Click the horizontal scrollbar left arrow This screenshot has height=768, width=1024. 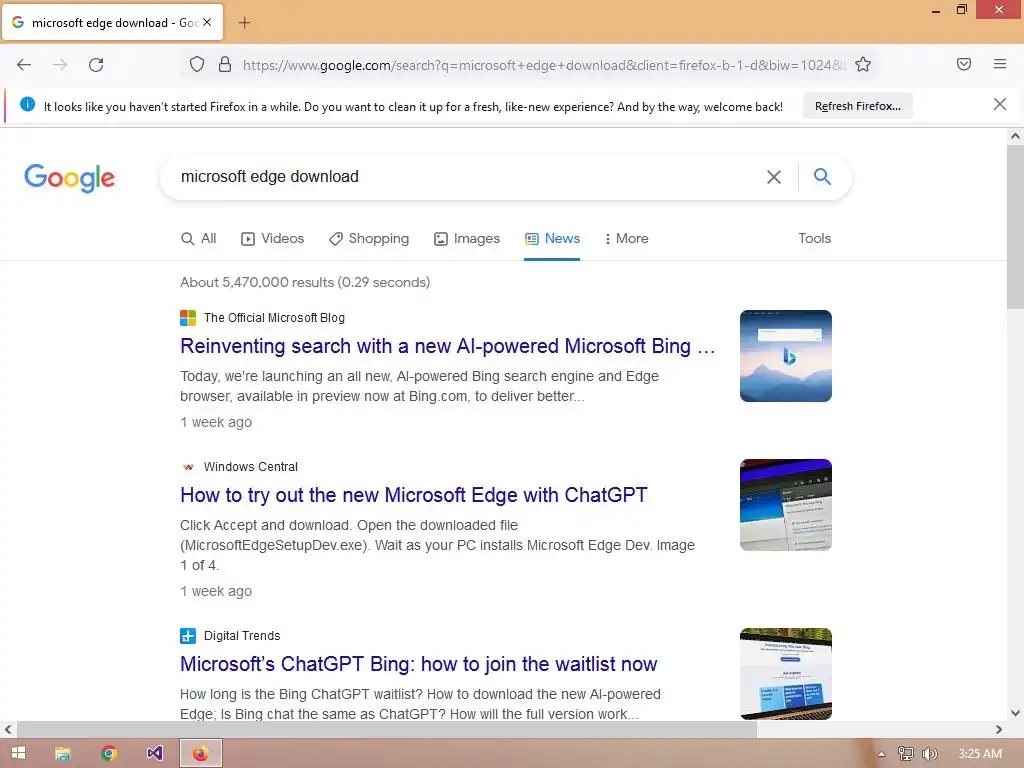pos(8,729)
